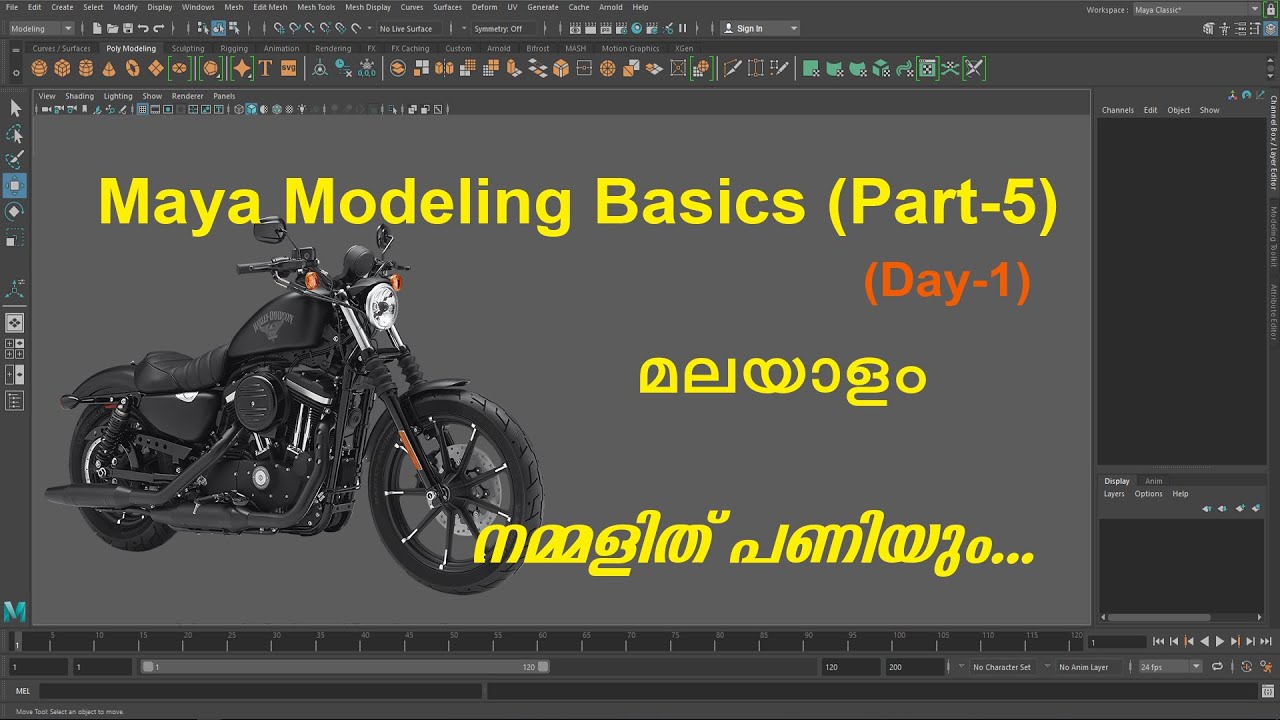Click the MEL command language label
This screenshot has width=1280, height=720.
[x=23, y=691]
